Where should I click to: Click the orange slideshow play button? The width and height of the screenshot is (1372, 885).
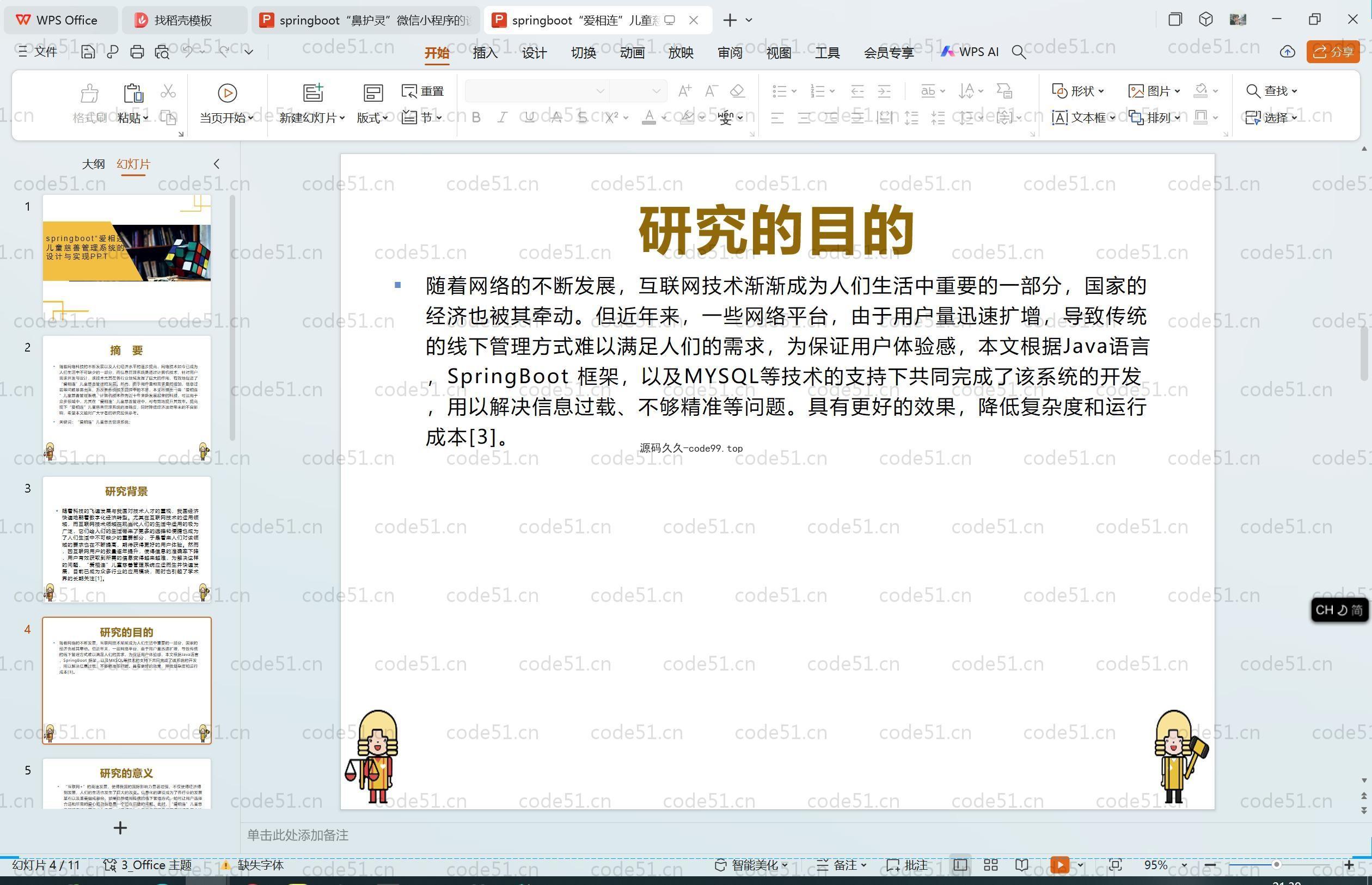click(1059, 865)
